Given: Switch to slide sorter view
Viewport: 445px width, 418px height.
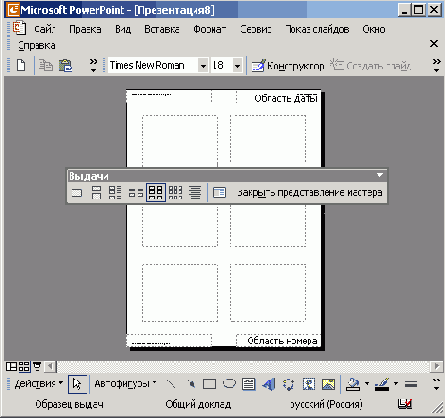Looking at the screenshot, I should [x=24, y=367].
